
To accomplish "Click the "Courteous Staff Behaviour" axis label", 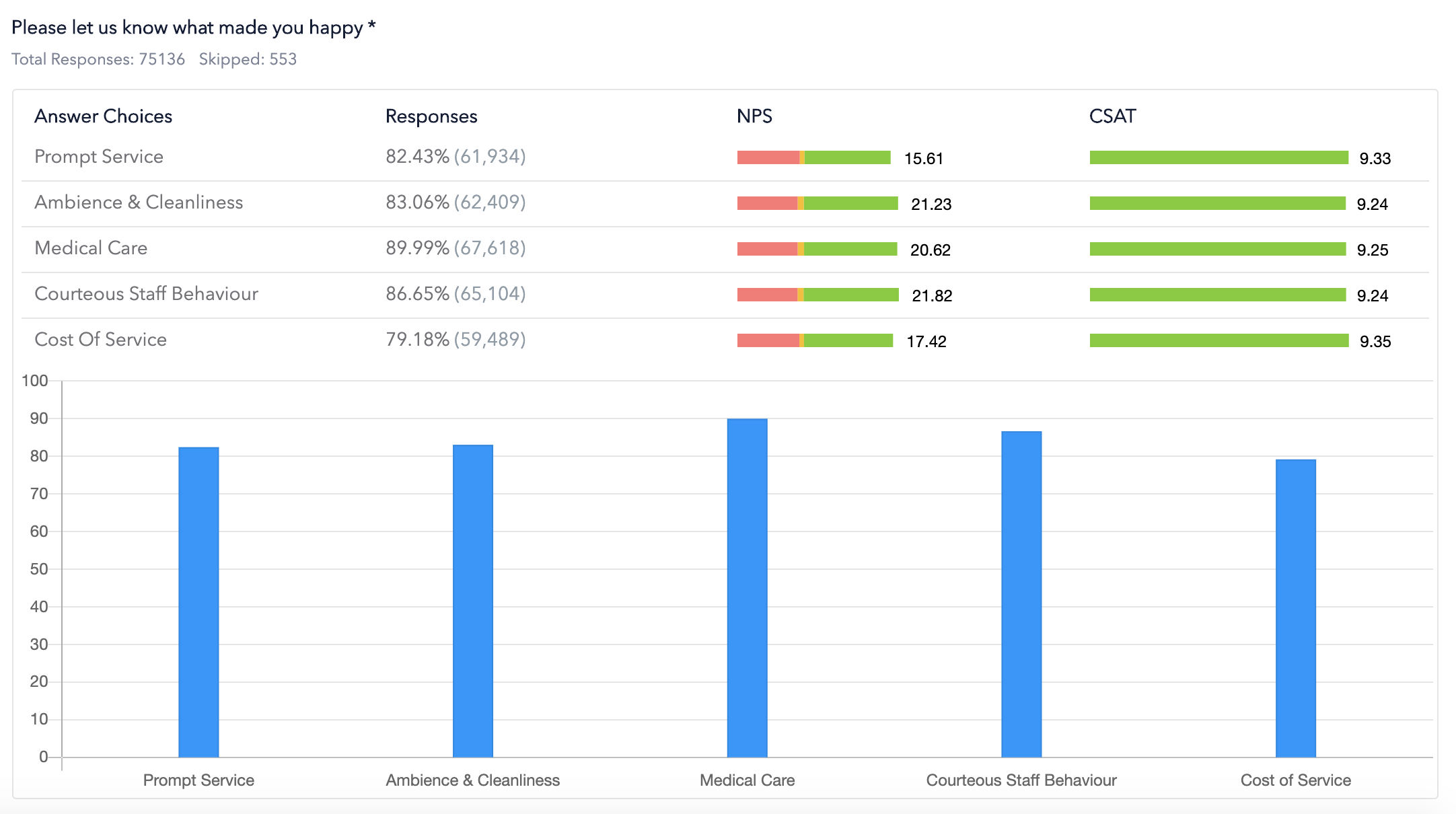I will (1021, 780).
